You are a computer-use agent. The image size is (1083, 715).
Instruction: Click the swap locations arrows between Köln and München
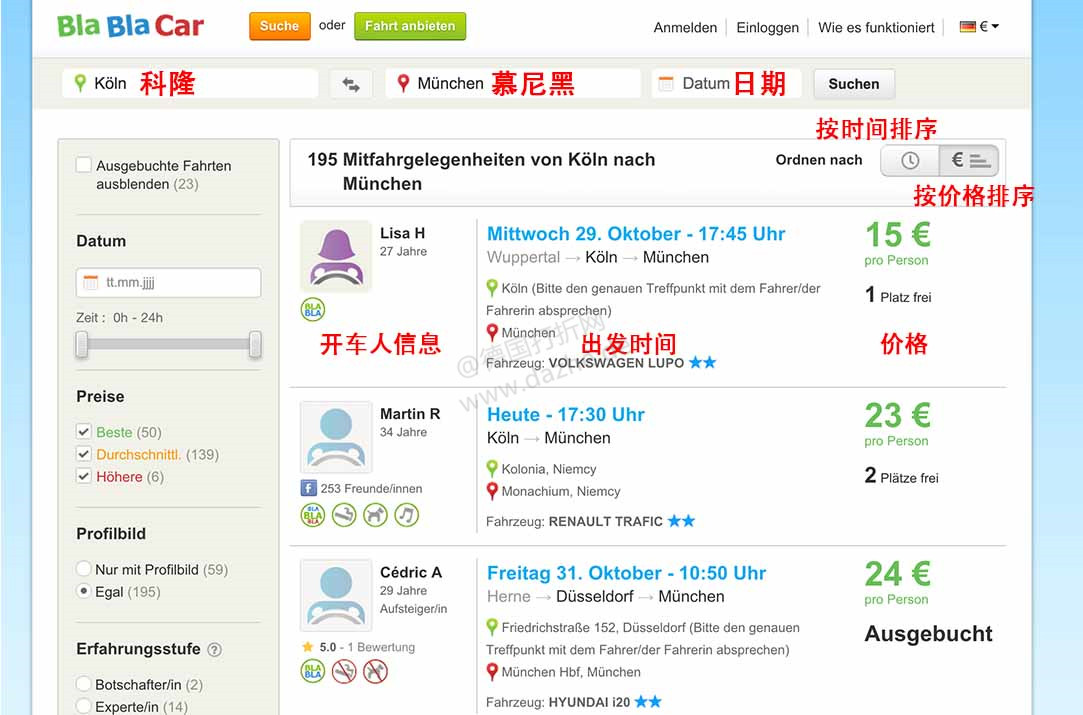point(350,84)
